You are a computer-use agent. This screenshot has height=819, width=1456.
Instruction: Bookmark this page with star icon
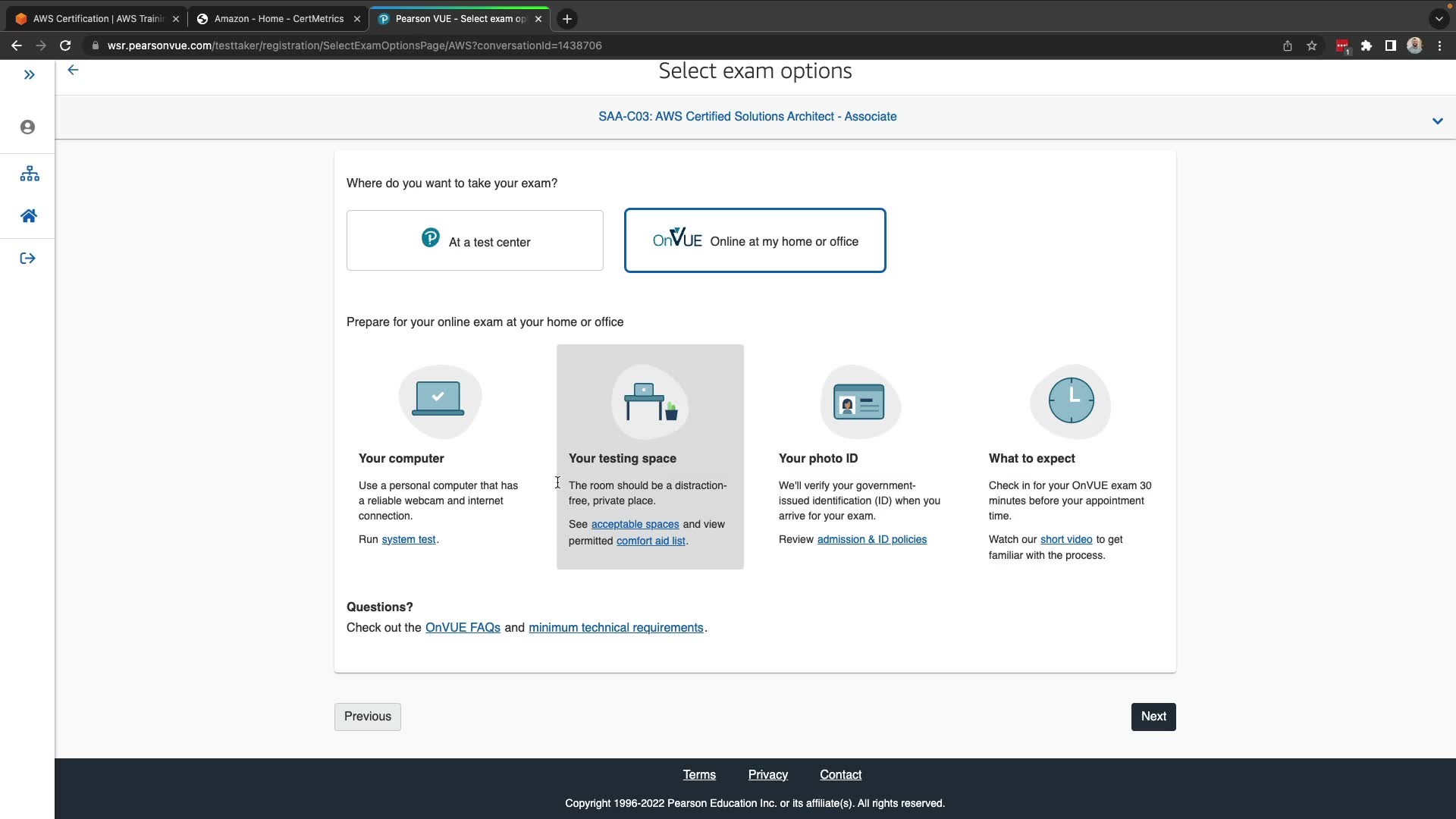coord(1312,45)
